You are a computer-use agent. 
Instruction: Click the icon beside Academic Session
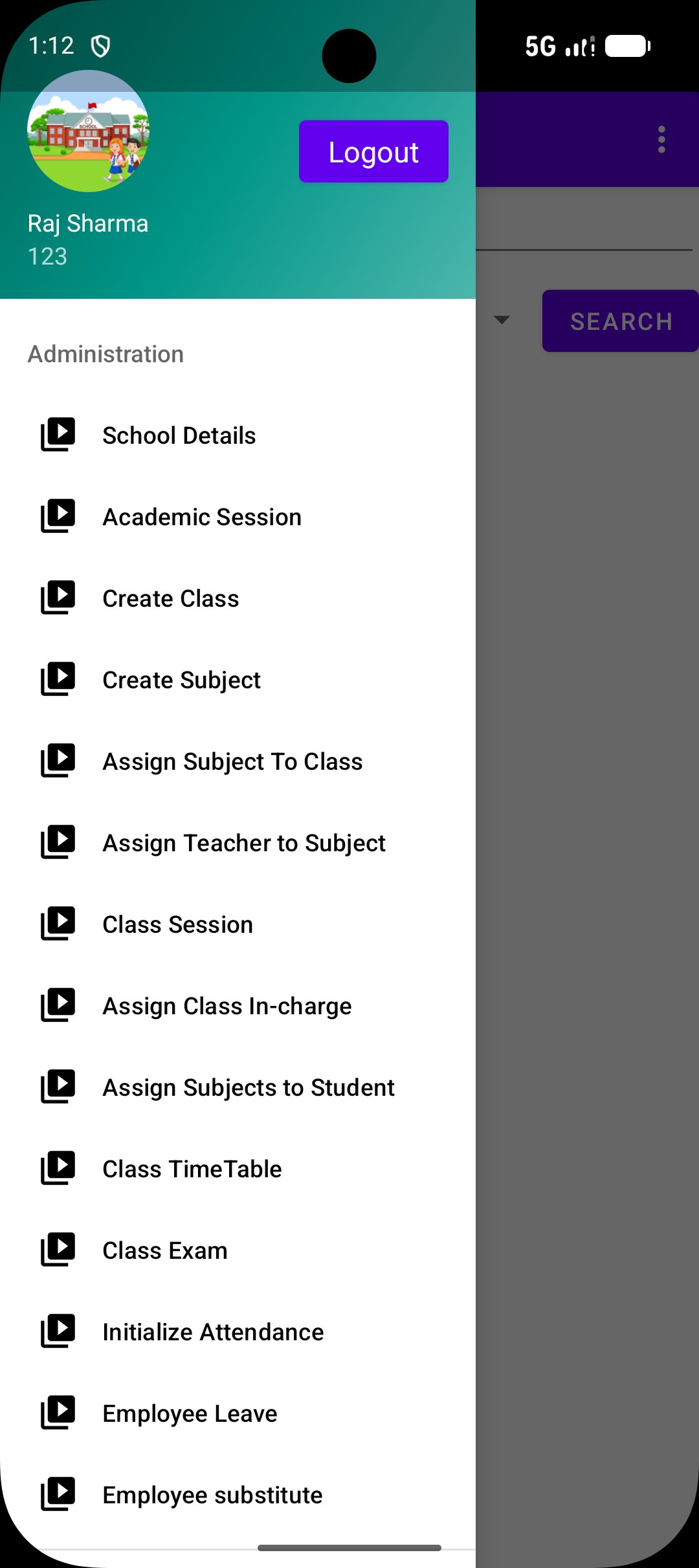click(58, 516)
